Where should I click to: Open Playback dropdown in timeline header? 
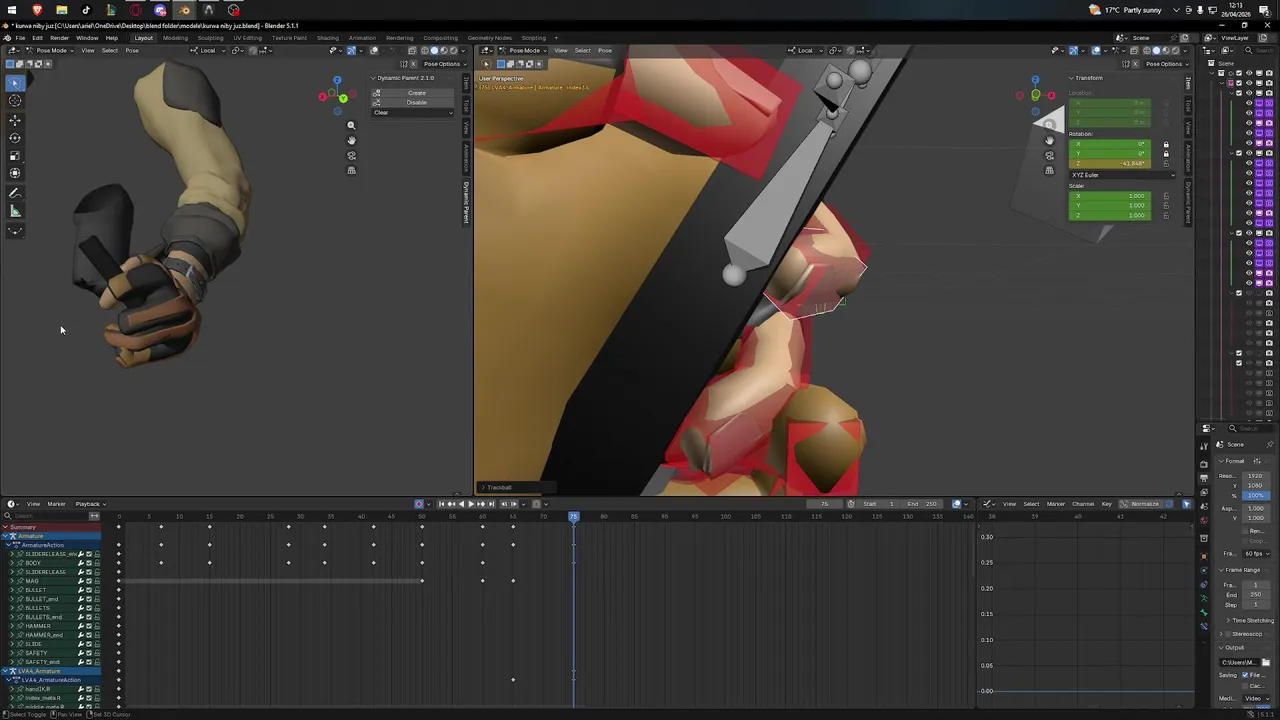click(x=90, y=504)
